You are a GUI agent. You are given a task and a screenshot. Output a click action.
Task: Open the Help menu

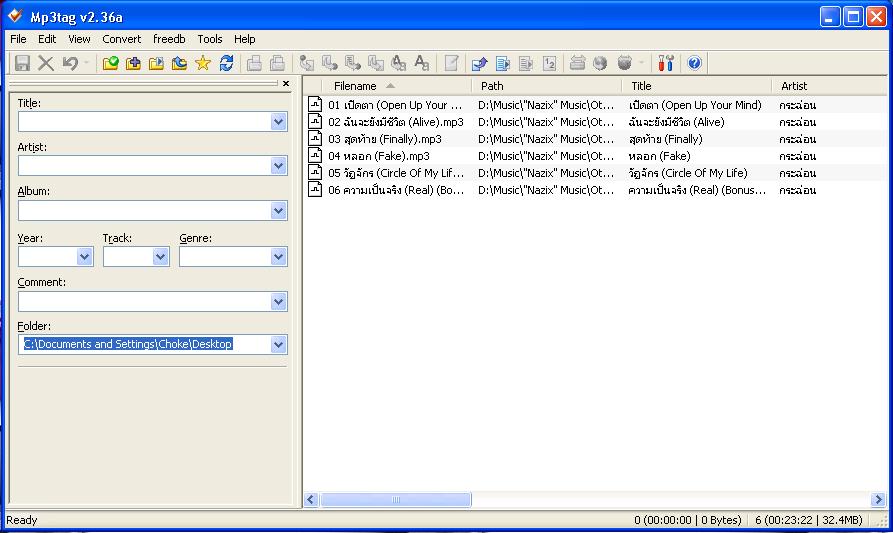click(x=244, y=39)
